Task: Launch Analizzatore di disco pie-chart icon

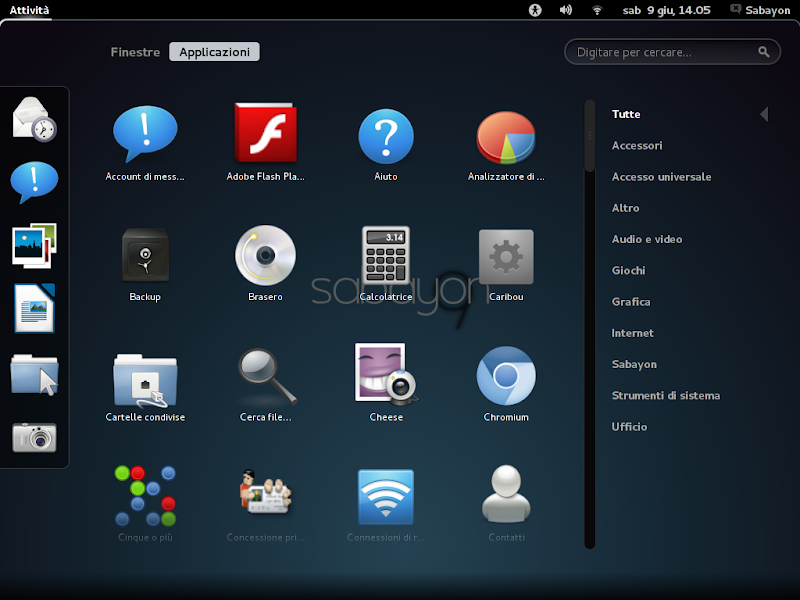Action: [506, 137]
